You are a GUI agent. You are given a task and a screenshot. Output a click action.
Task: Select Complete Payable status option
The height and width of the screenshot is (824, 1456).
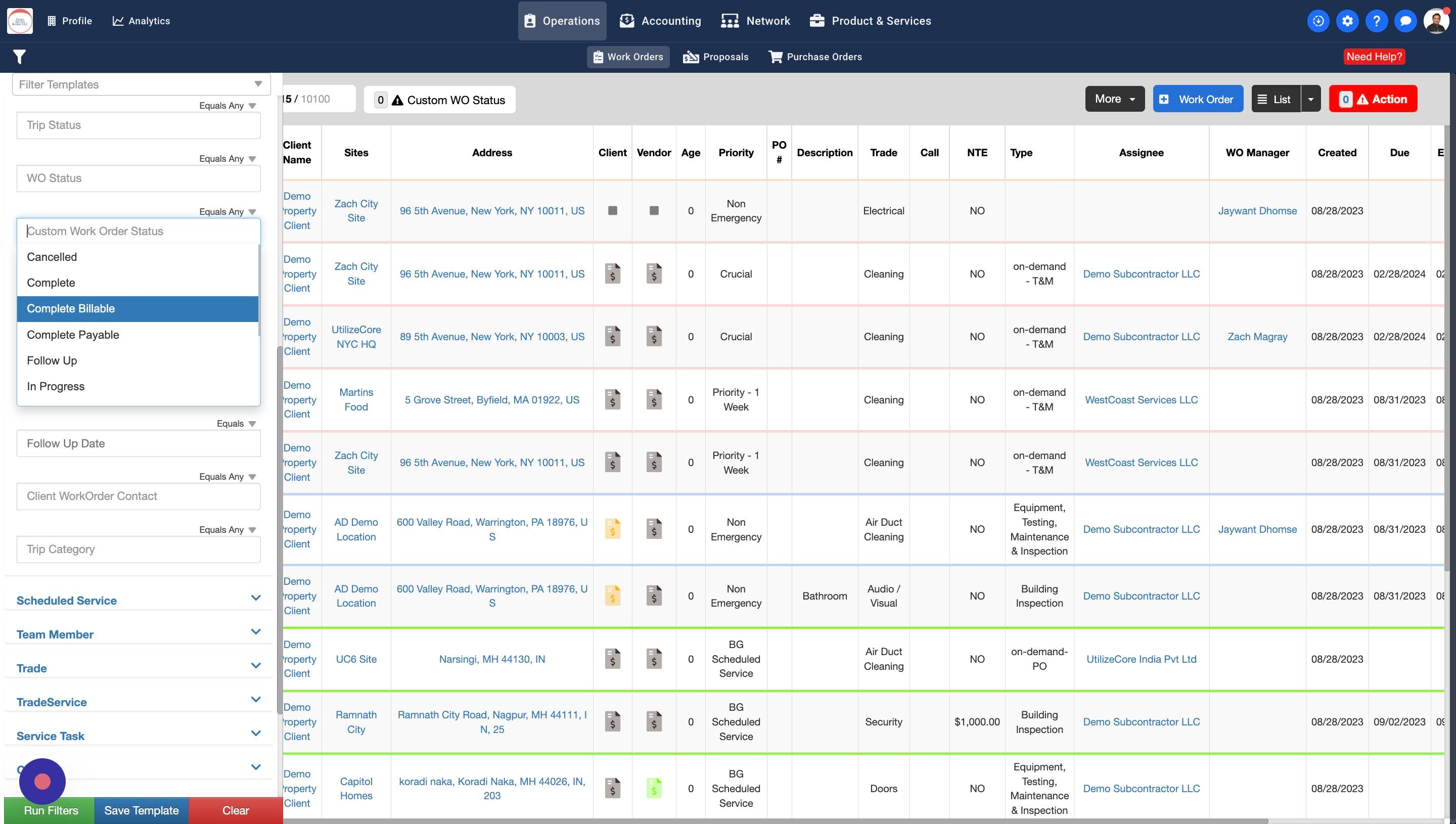click(73, 335)
